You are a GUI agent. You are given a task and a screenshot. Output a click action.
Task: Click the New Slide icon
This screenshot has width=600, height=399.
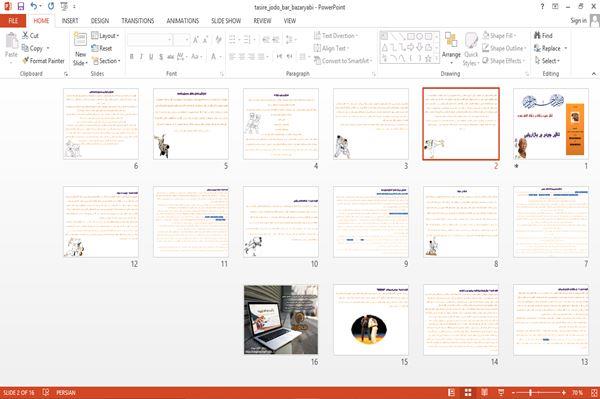point(80,40)
